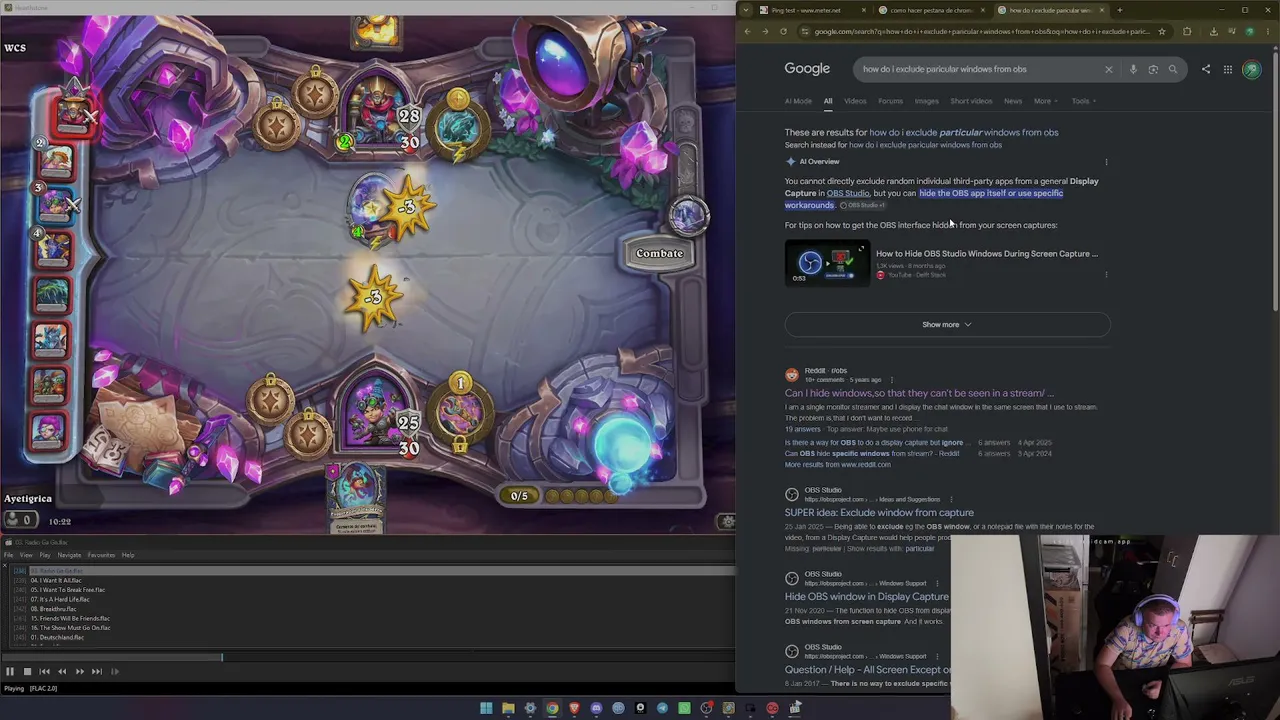This screenshot has width=1280, height=720.
Task: Open the Navigate menu in music player
Action: coord(69,555)
